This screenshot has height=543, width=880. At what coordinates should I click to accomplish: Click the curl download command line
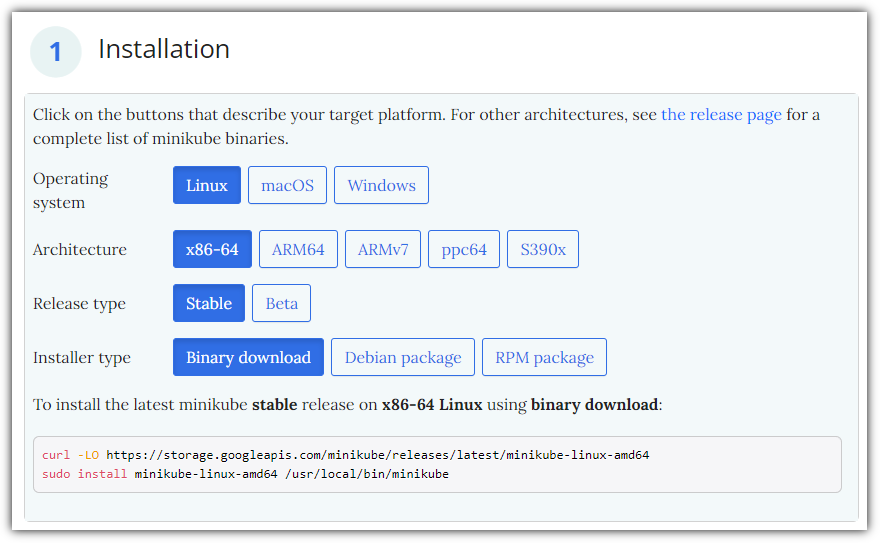346,455
